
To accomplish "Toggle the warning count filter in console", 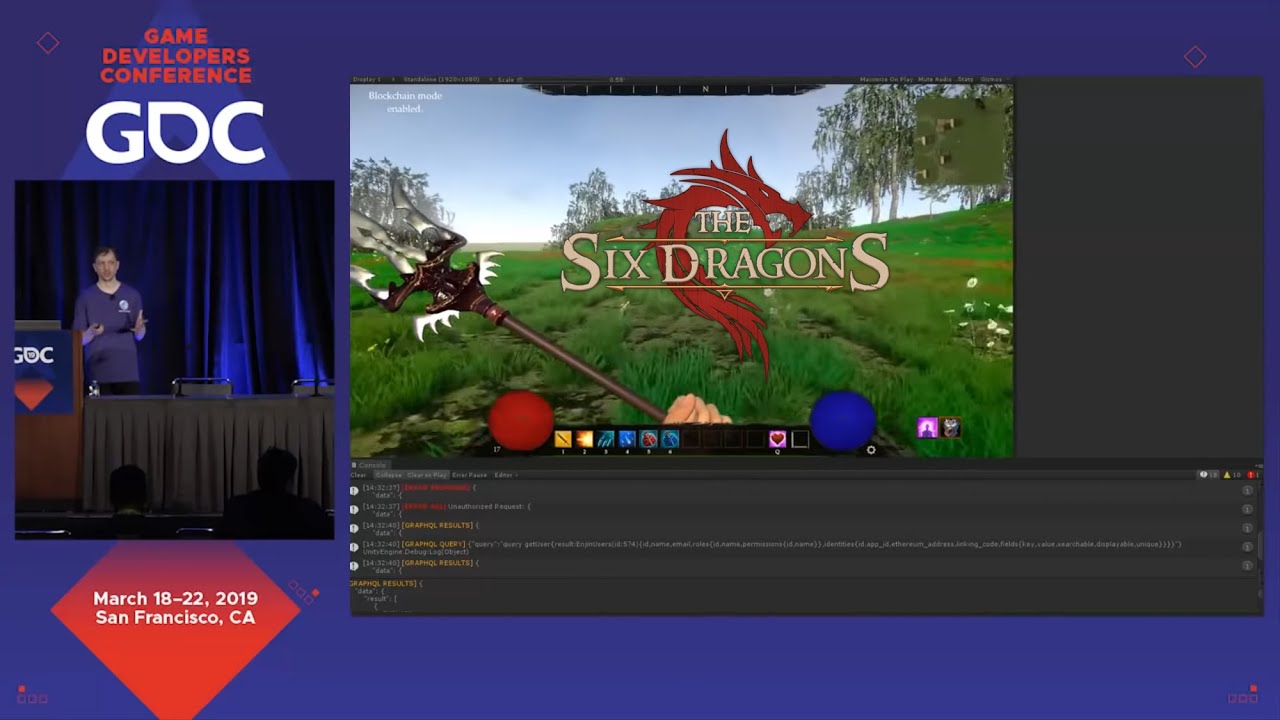I will tap(1233, 475).
